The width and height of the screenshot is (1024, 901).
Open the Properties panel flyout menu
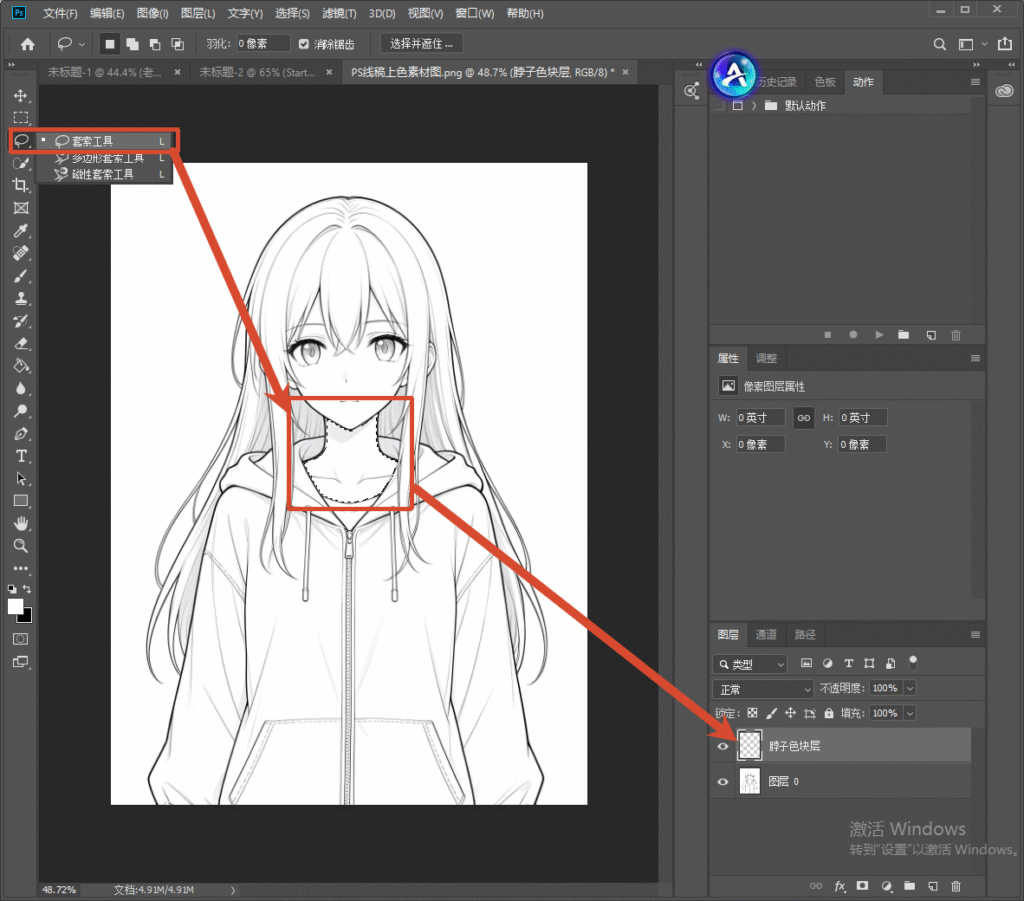pos(975,358)
